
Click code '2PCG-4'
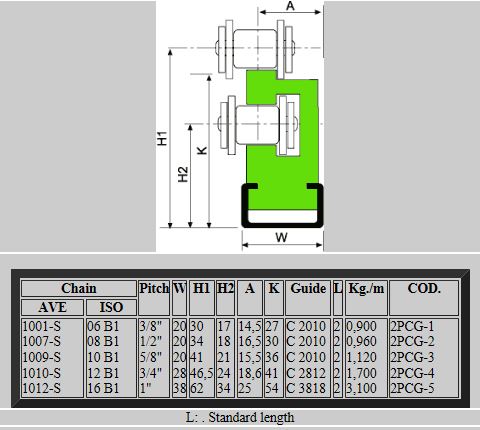(x=412, y=373)
